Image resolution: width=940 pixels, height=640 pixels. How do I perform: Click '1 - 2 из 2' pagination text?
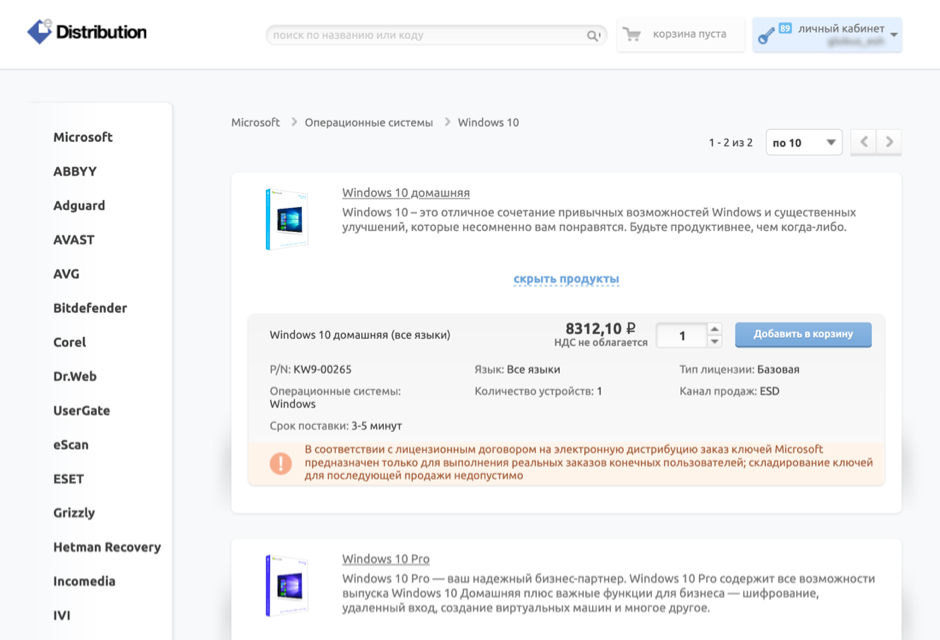tap(730, 143)
